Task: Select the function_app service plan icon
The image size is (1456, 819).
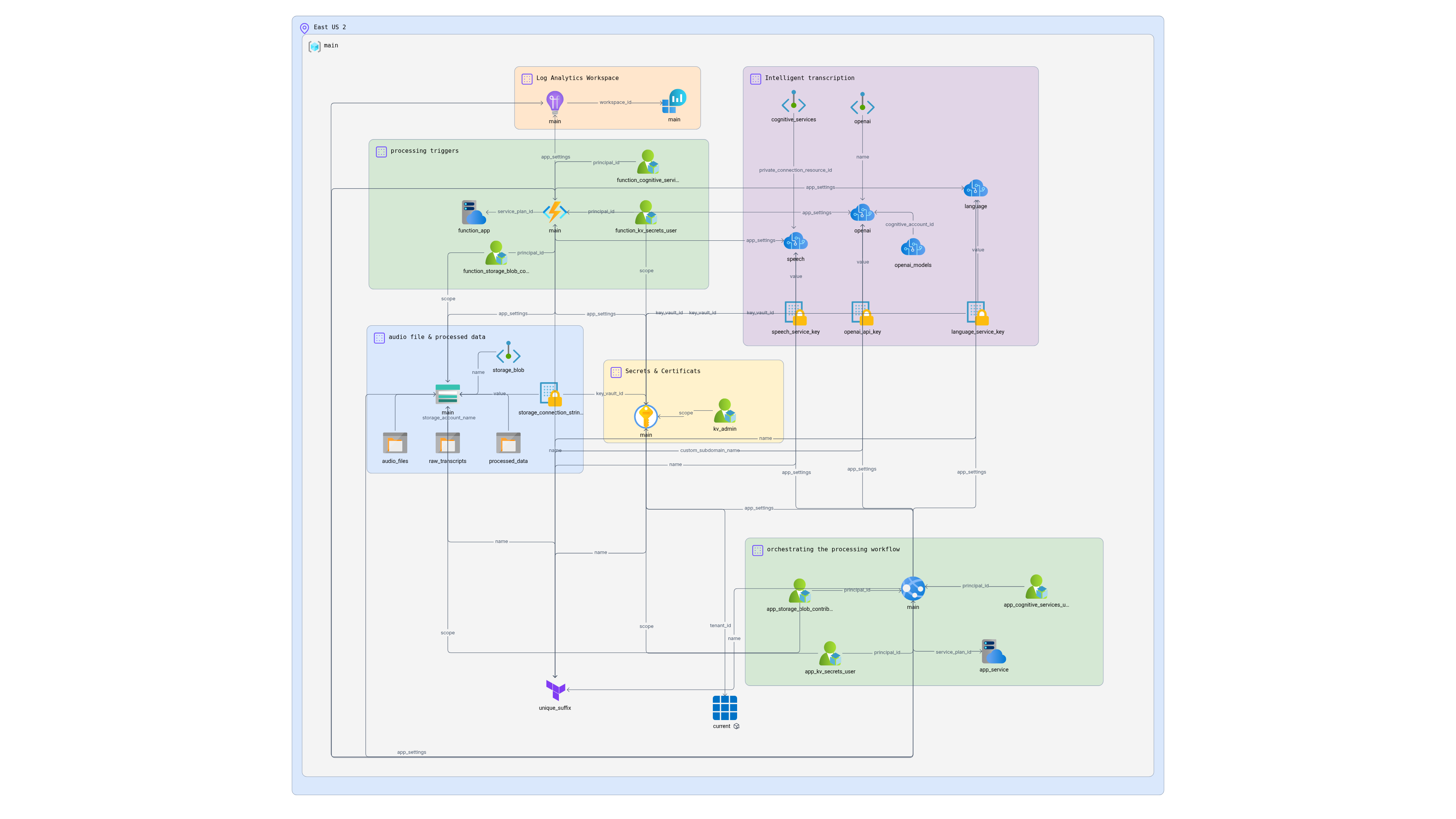Action: tap(474, 212)
